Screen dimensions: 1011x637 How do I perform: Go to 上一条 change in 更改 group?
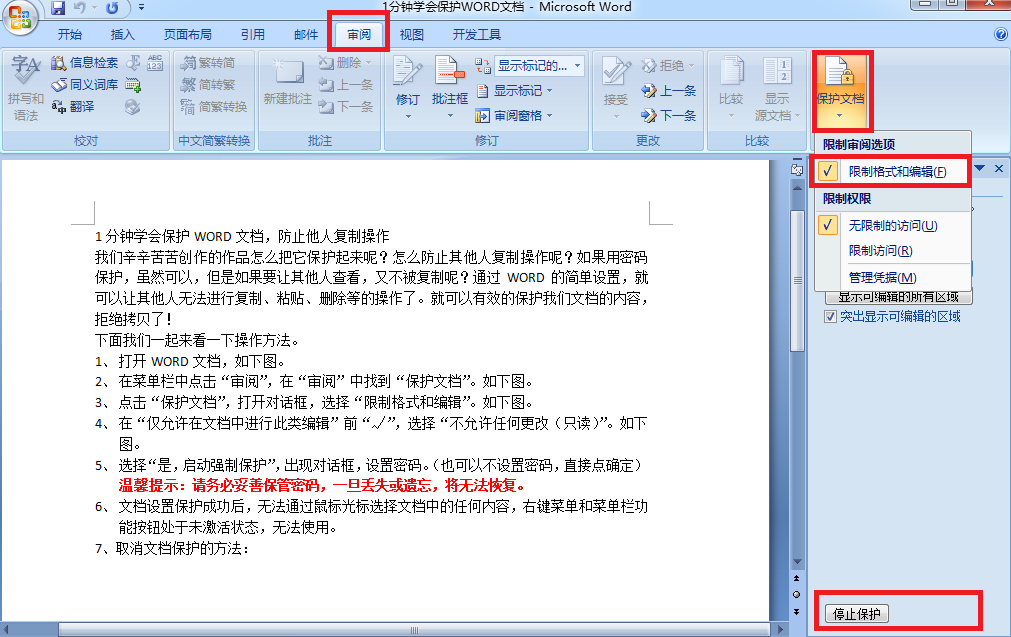[668, 91]
